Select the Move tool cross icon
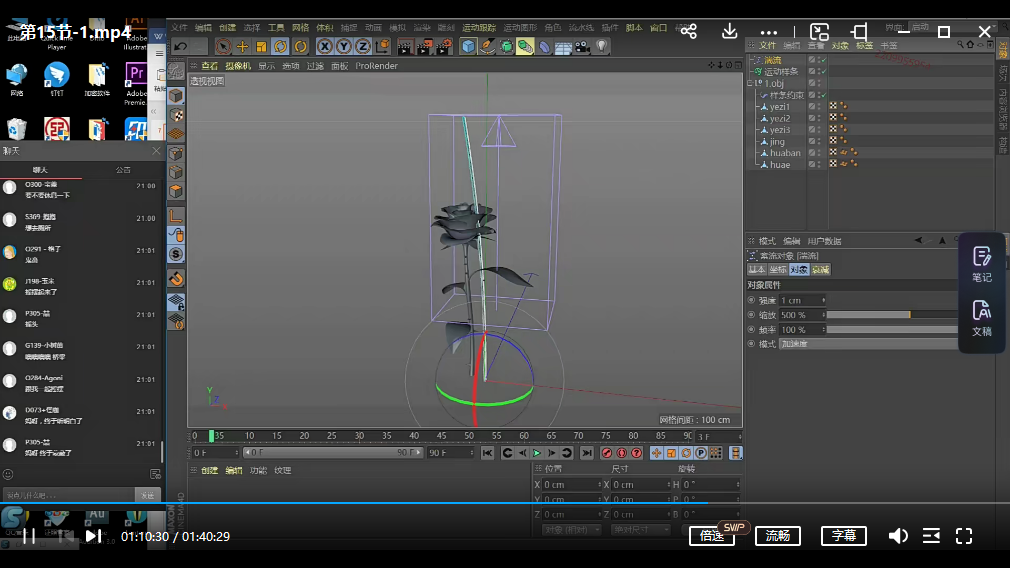Screen dimensions: 1010x568 coord(242,46)
